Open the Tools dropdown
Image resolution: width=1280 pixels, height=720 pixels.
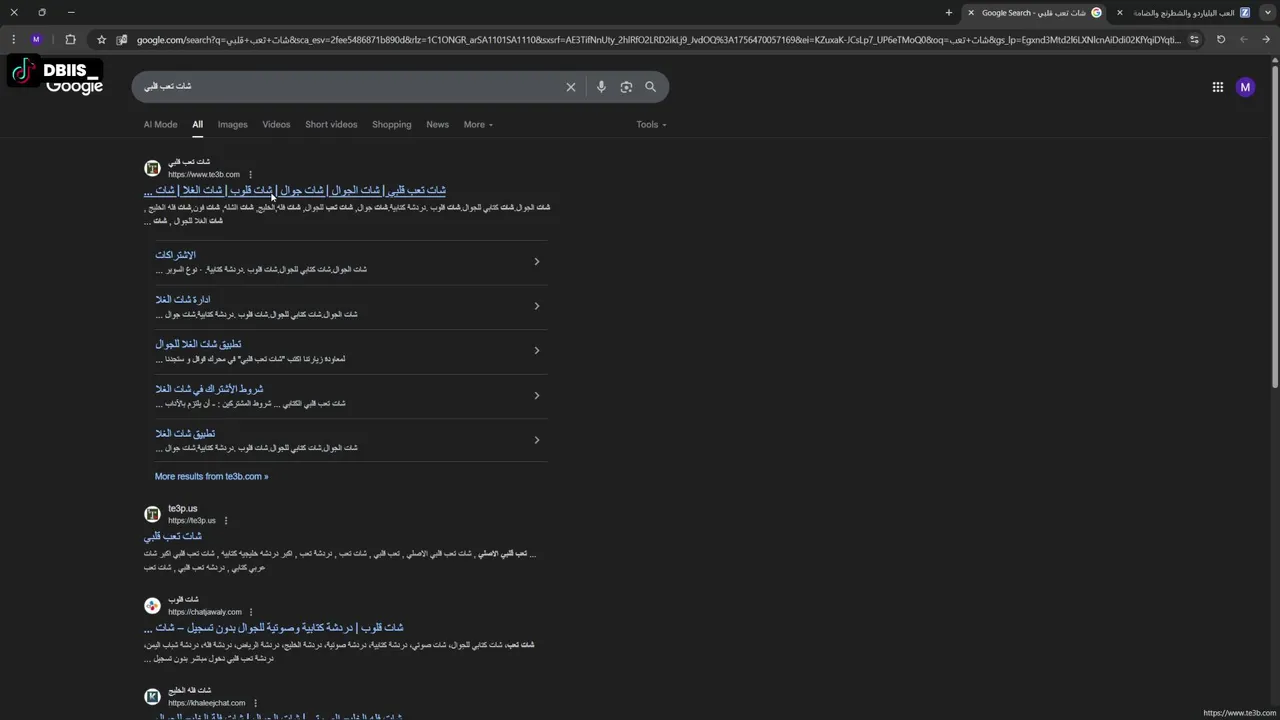coord(651,125)
